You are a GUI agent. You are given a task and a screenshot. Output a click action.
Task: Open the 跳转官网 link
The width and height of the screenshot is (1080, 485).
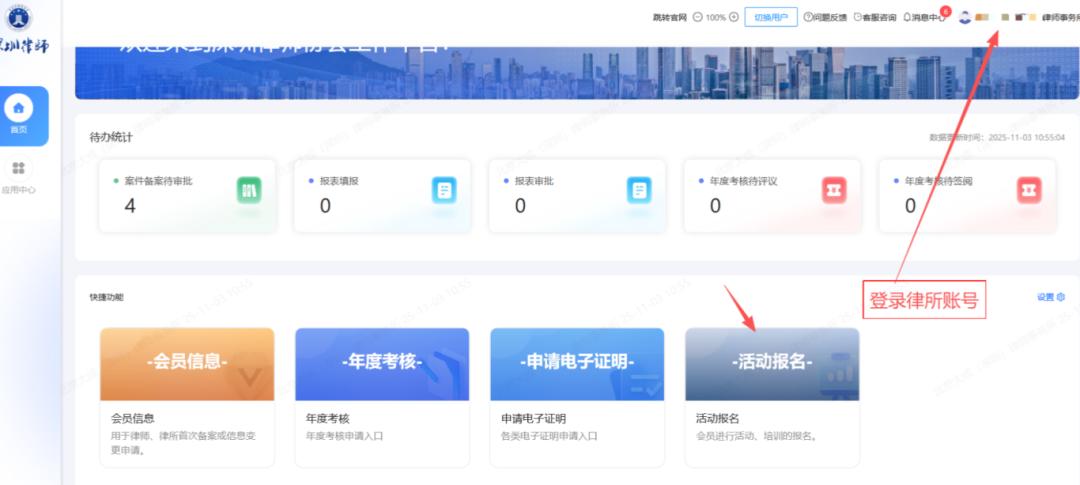pos(669,17)
